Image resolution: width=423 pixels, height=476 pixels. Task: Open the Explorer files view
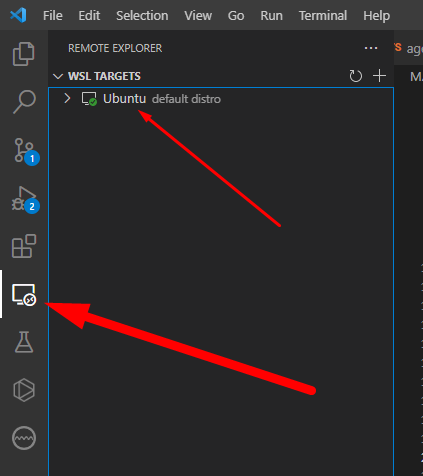tap(24, 54)
